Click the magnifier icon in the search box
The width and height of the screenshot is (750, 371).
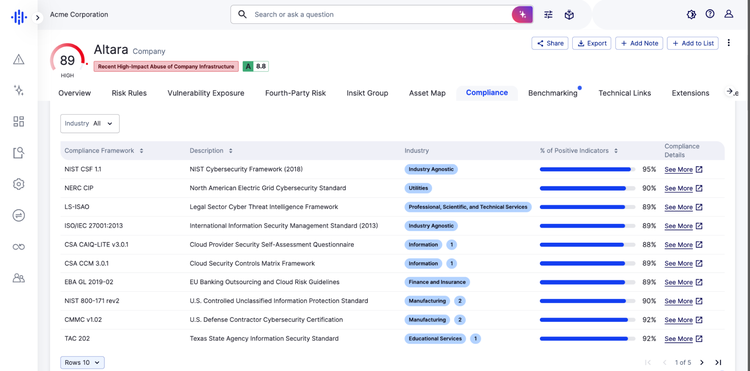(243, 14)
